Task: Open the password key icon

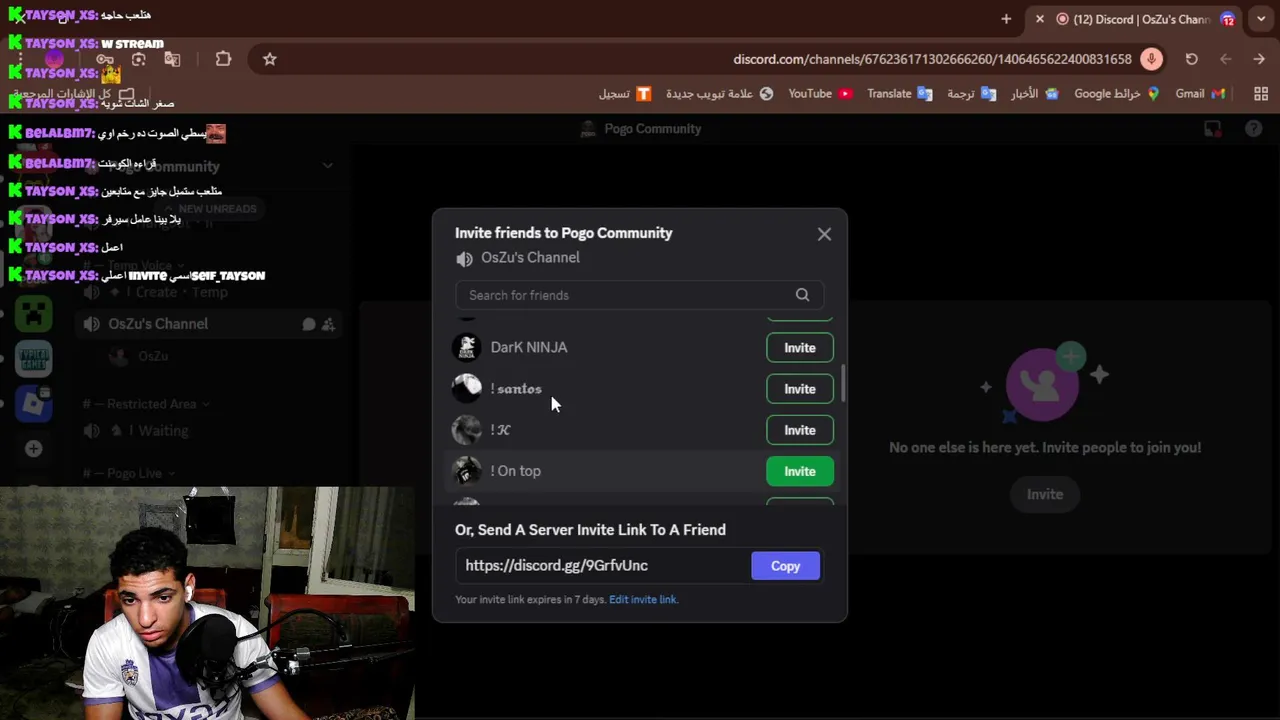Action: (105, 59)
